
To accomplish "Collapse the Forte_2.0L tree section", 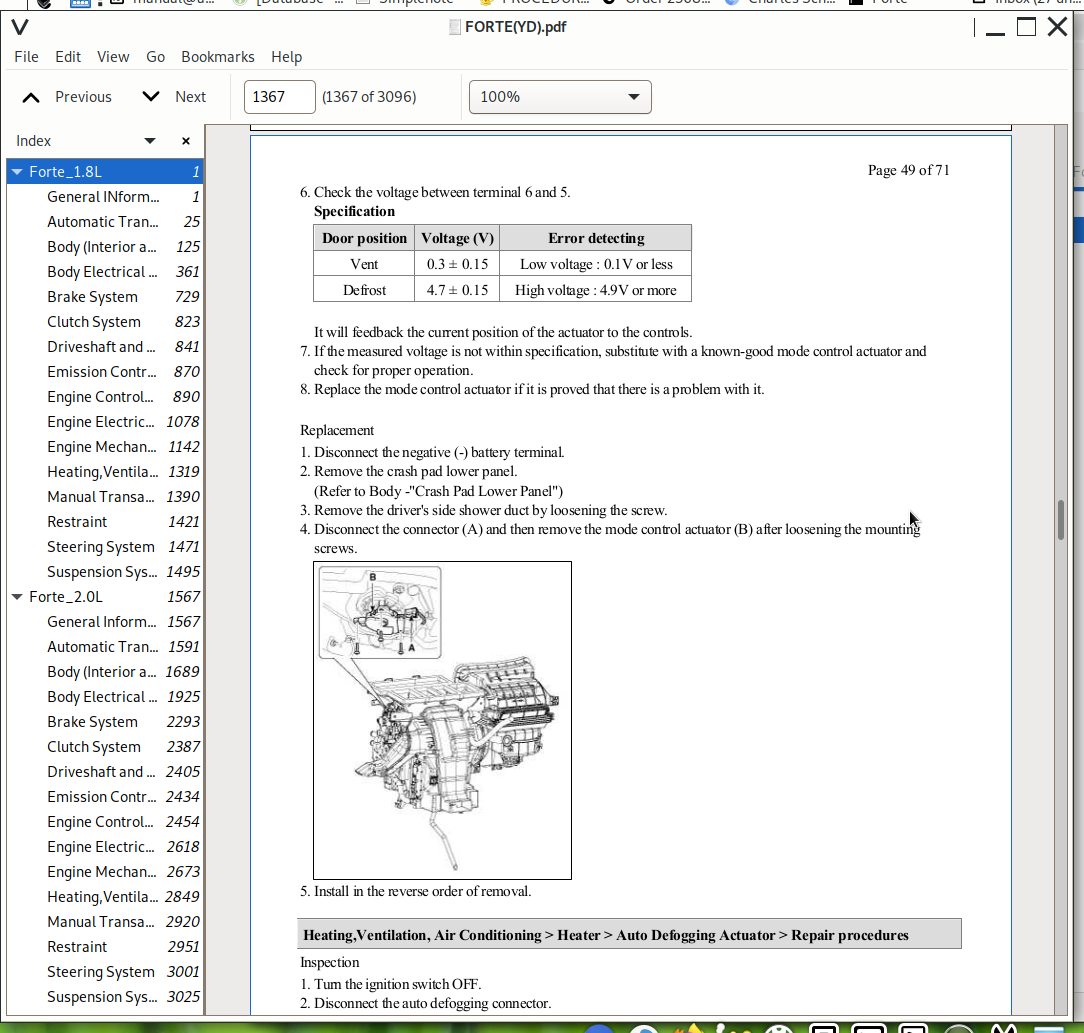I will [x=17, y=597].
